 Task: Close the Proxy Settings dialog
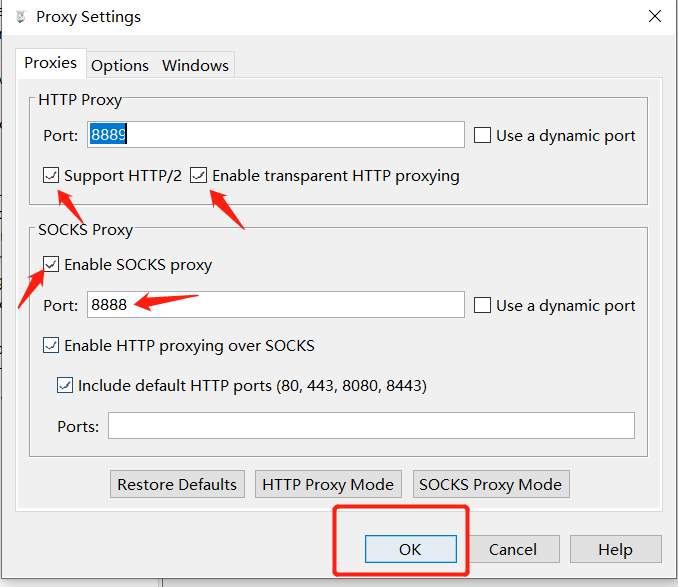pyautogui.click(x=655, y=16)
